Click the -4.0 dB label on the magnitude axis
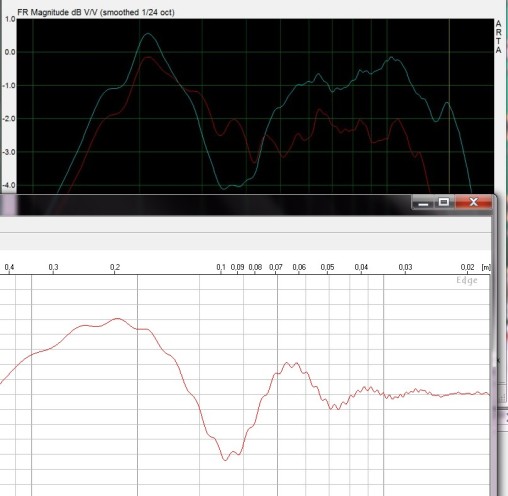The image size is (508, 496). [9, 185]
